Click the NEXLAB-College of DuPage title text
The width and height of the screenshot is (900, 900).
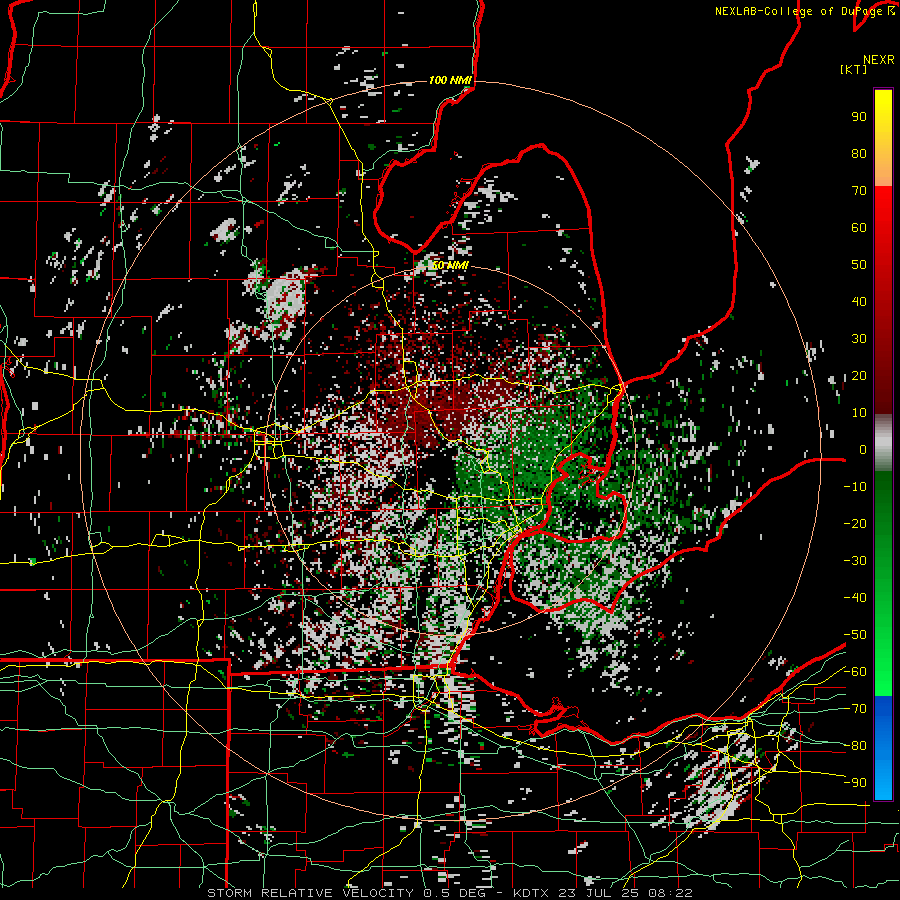(x=804, y=11)
